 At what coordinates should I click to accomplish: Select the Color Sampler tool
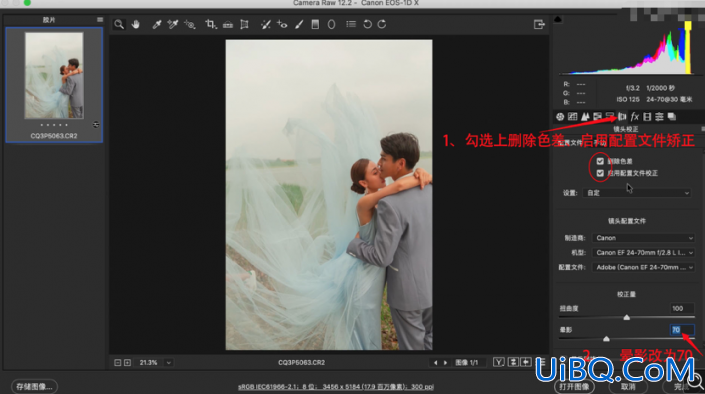[x=173, y=24]
